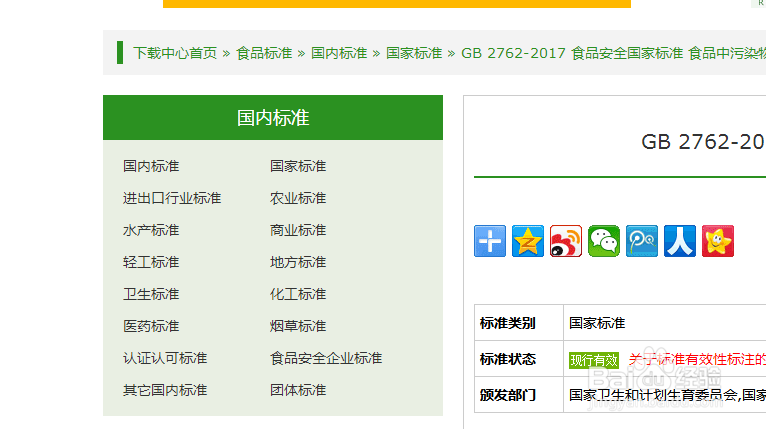Share to QQ Zone star icon
Image resolution: width=766 pixels, height=429 pixels.
point(528,241)
